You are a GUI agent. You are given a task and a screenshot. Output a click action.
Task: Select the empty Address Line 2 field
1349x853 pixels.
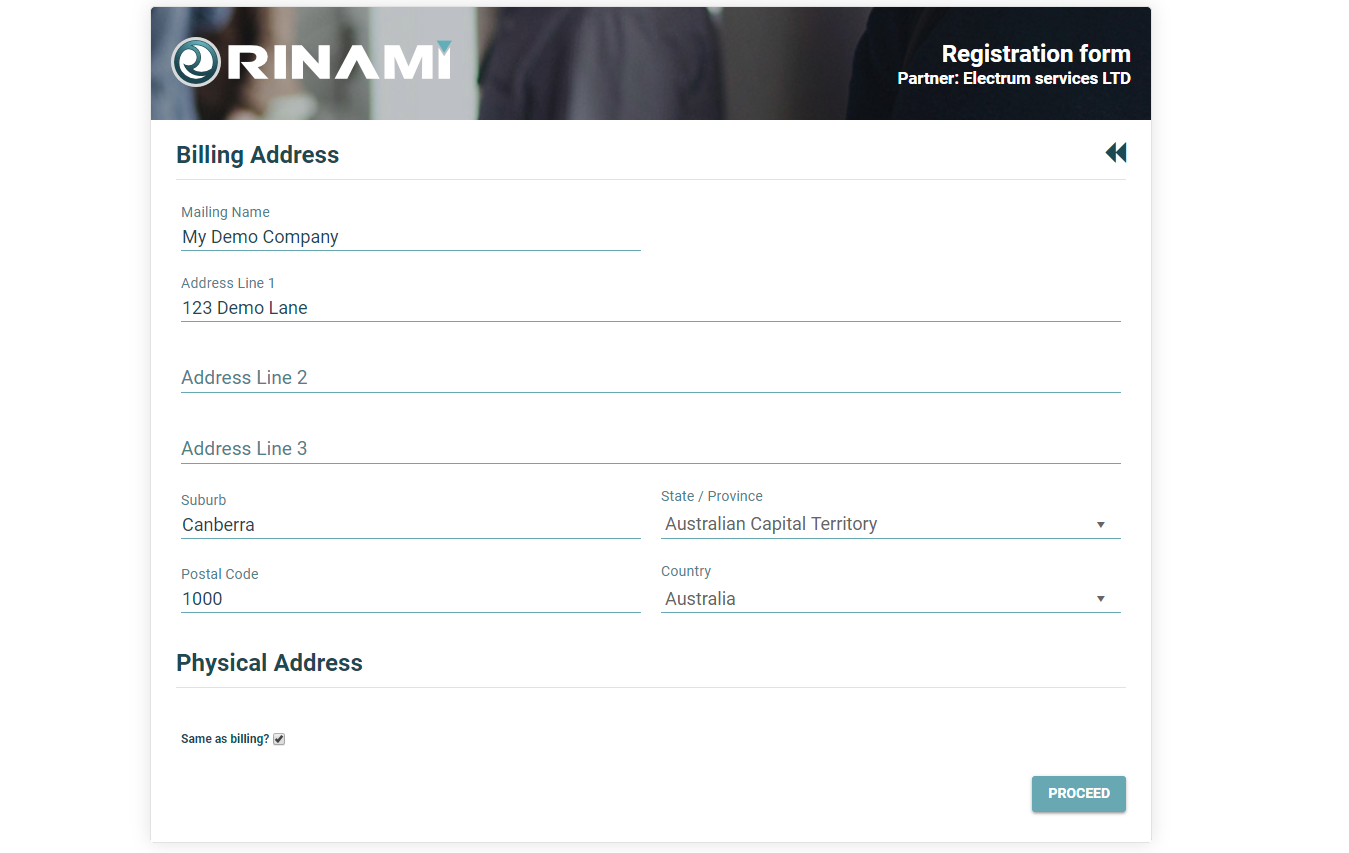click(x=650, y=378)
